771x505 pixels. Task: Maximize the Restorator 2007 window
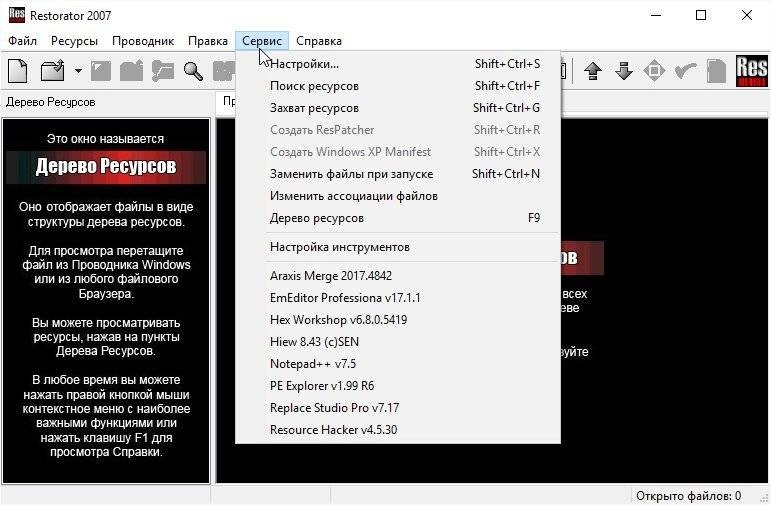coord(701,15)
